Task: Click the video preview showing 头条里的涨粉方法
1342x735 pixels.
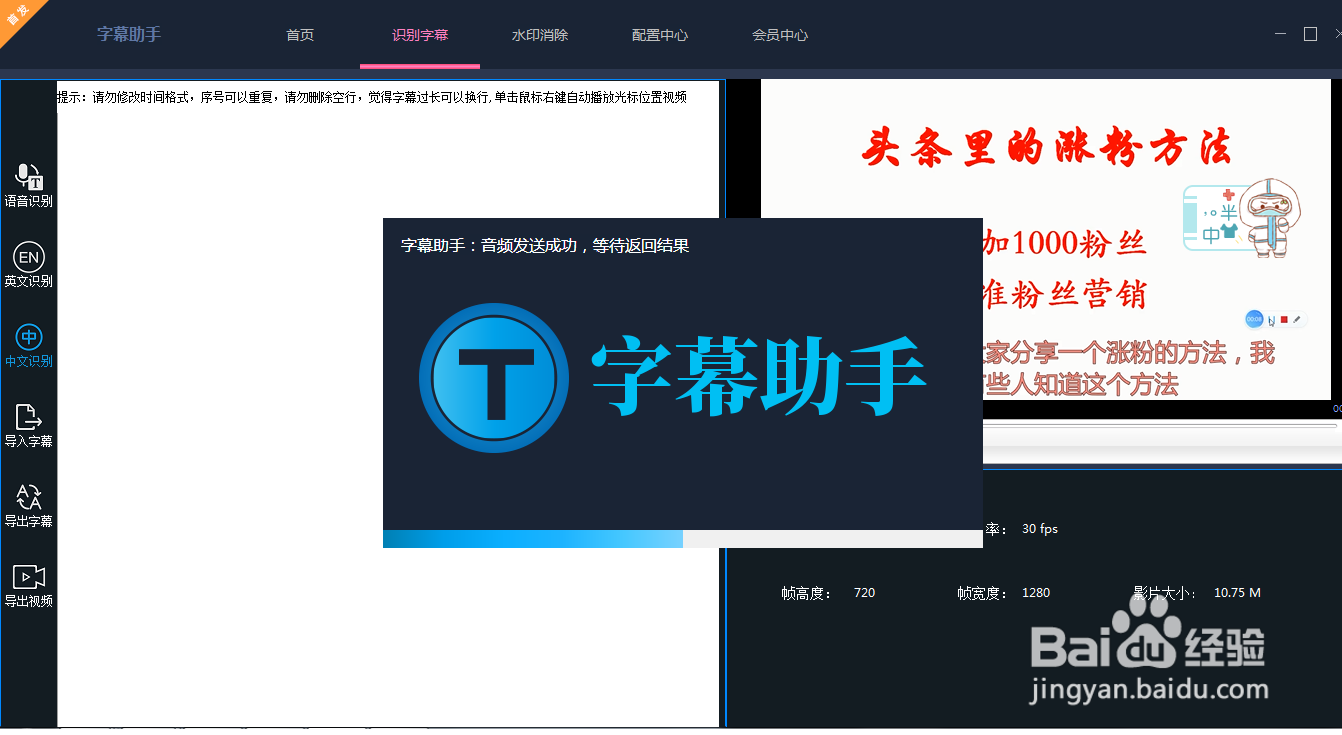Action: pos(1046,240)
